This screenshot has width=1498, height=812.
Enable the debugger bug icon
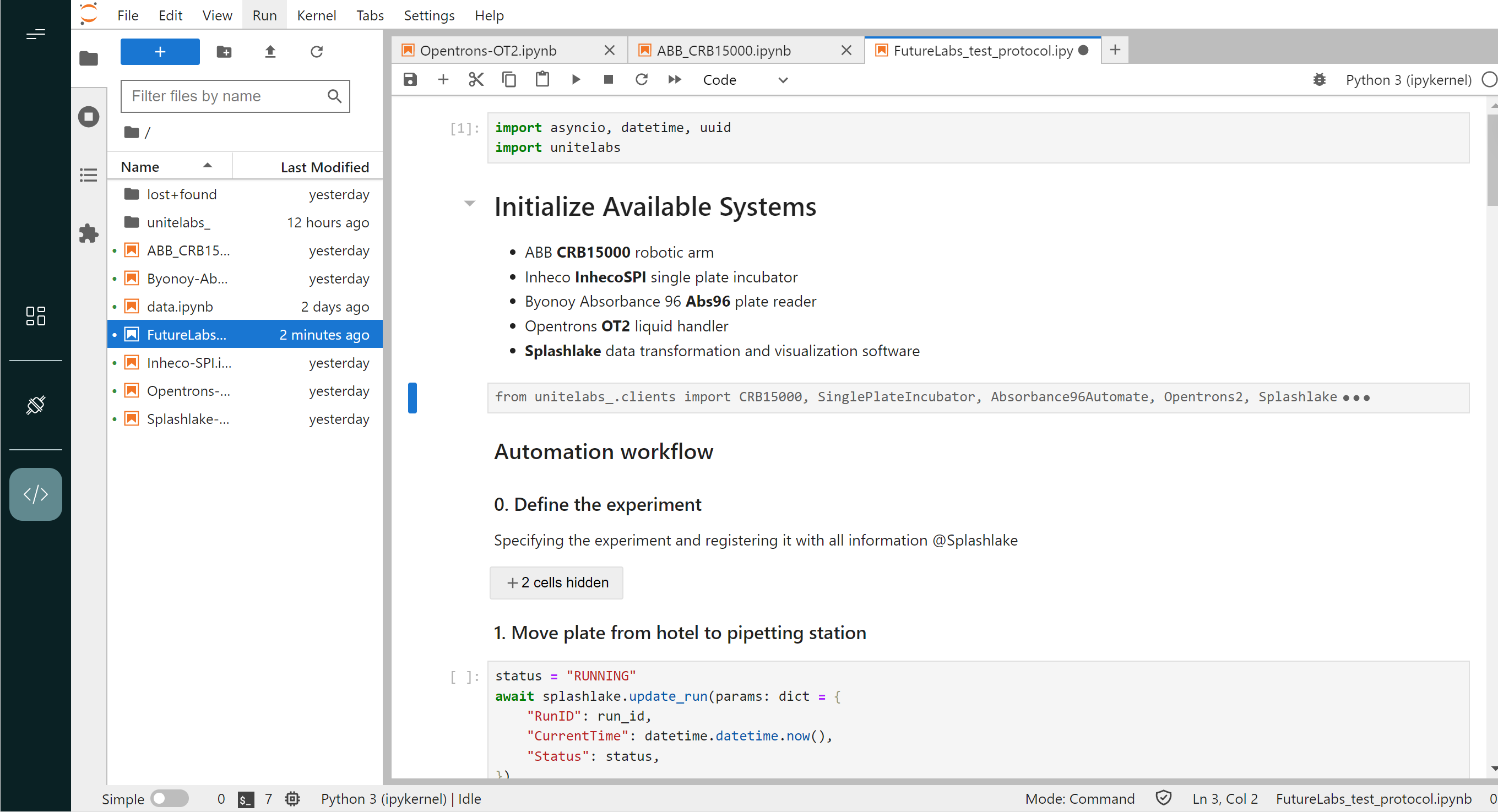[x=1320, y=80]
